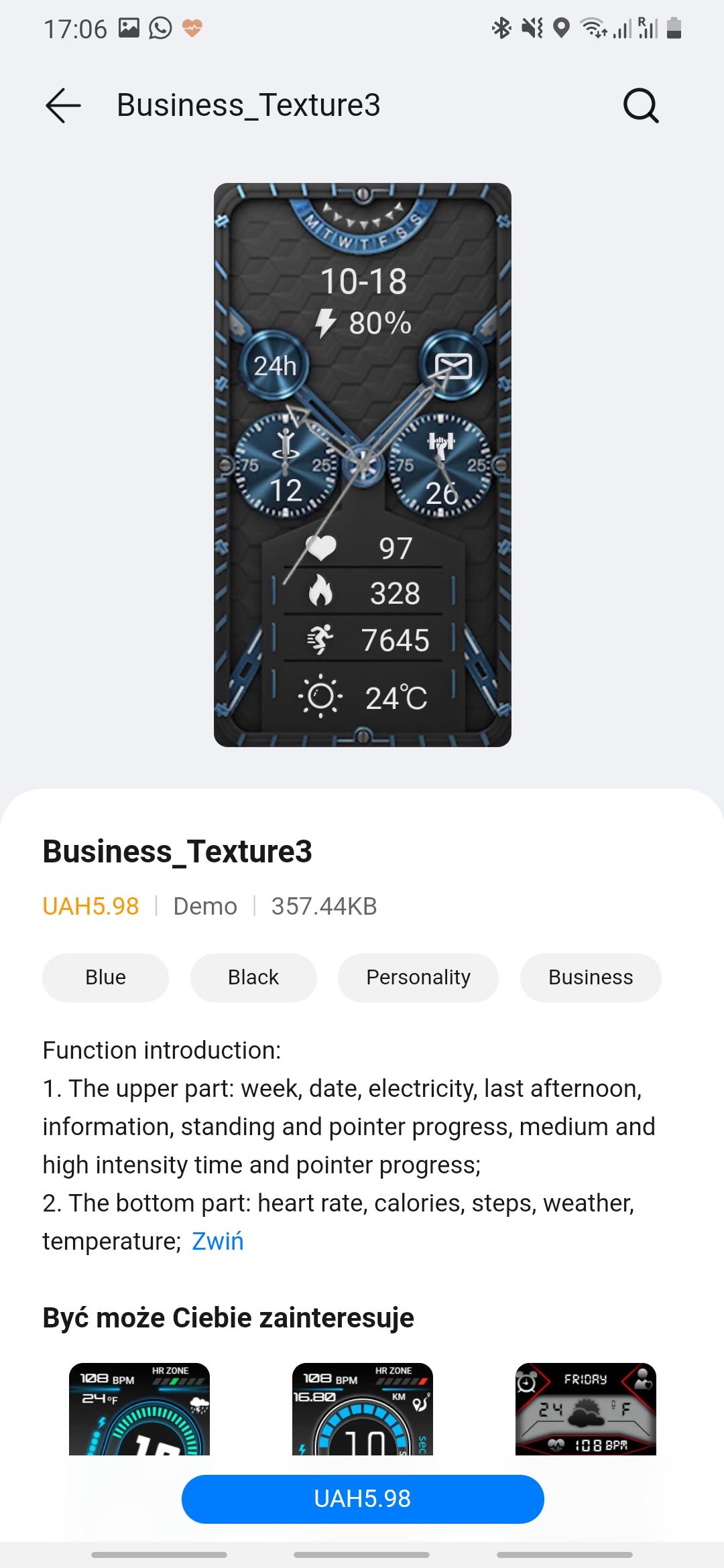
Task: Open first suggested watch face with 24°F
Action: point(139,1408)
